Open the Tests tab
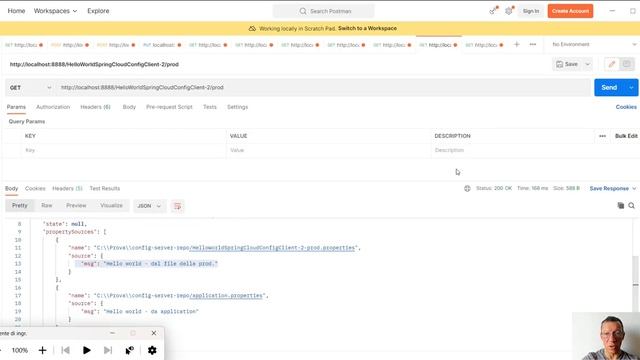The height and width of the screenshot is (360, 640). point(210,107)
